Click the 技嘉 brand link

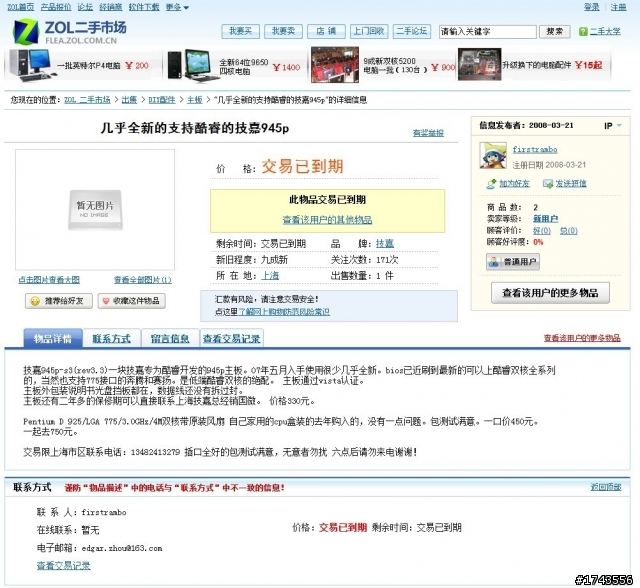(x=385, y=244)
